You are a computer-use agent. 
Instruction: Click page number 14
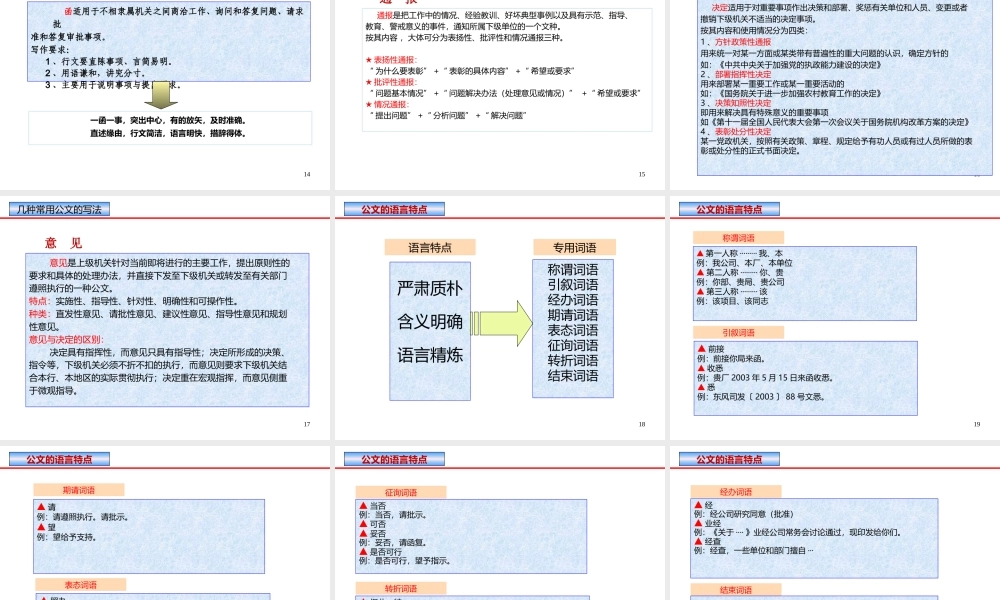click(x=307, y=174)
